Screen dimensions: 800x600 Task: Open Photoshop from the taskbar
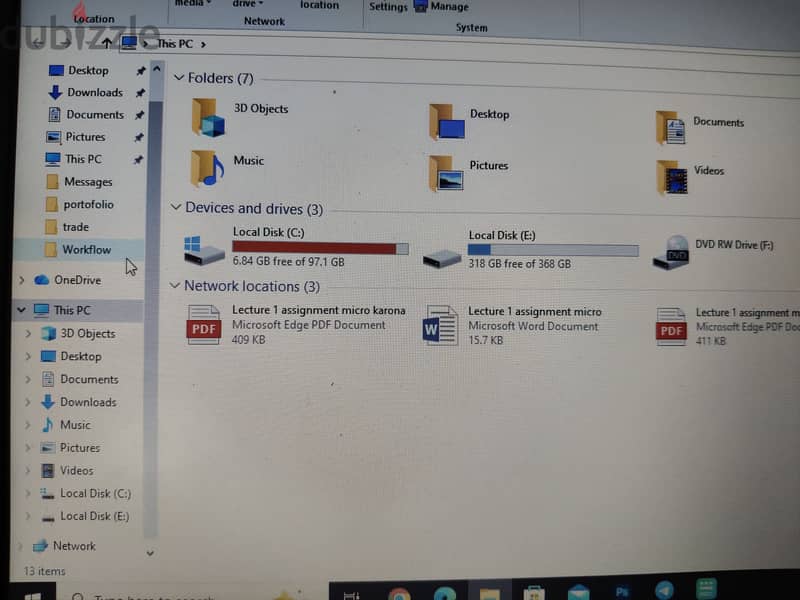tap(622, 592)
